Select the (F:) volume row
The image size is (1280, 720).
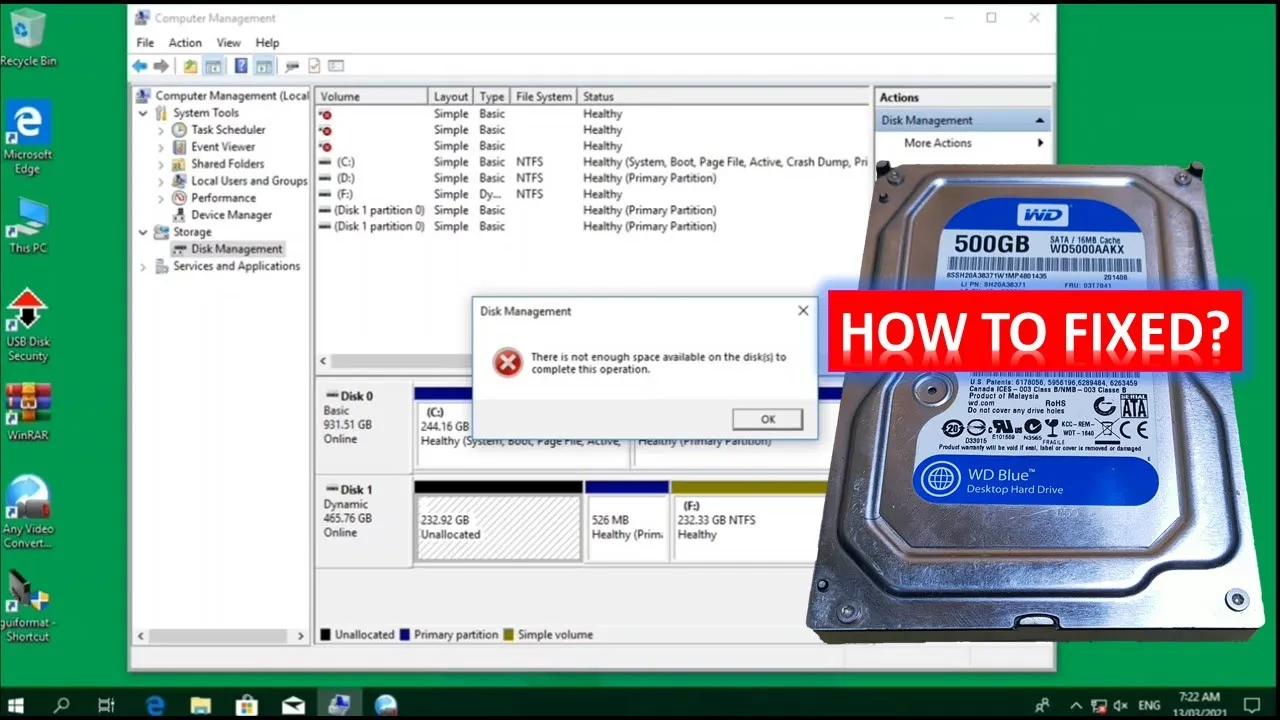(x=592, y=194)
